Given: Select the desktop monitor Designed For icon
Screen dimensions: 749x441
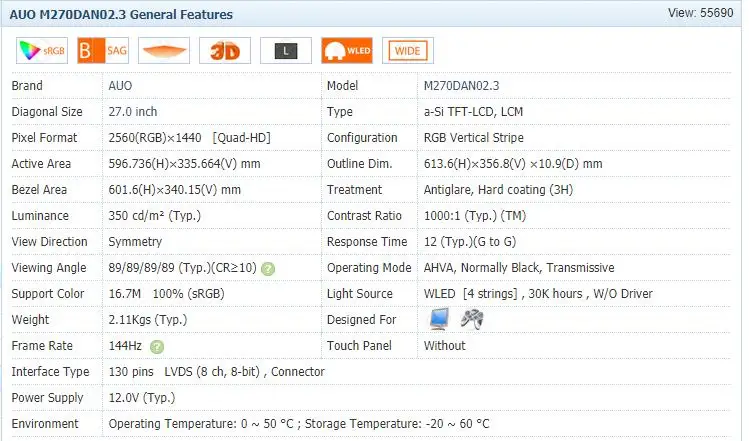Looking at the screenshot, I should pos(439,319).
